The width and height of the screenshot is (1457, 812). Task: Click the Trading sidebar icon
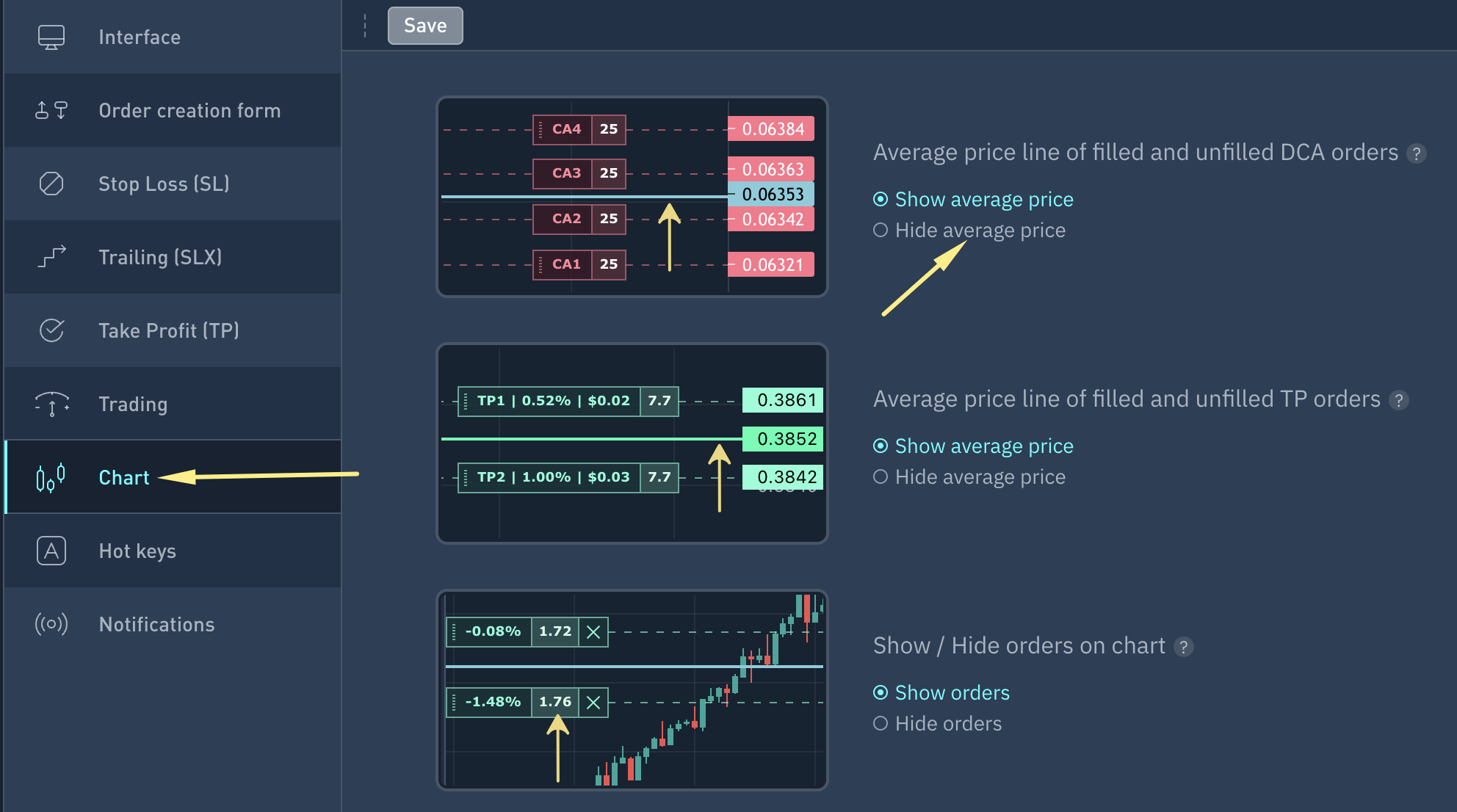click(x=51, y=404)
